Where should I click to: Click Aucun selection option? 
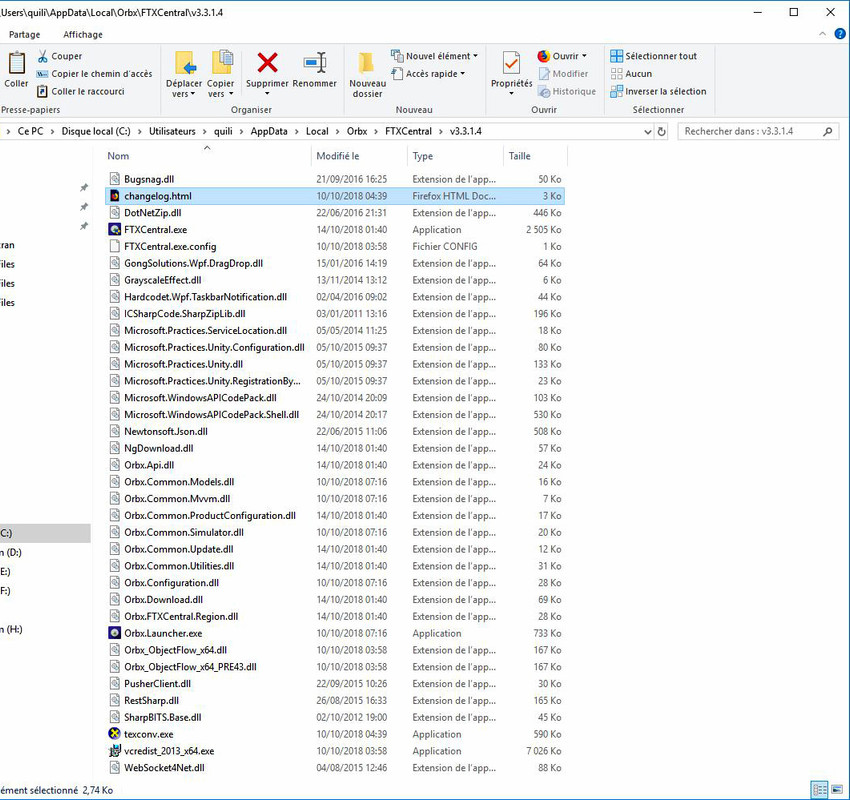(x=632, y=74)
